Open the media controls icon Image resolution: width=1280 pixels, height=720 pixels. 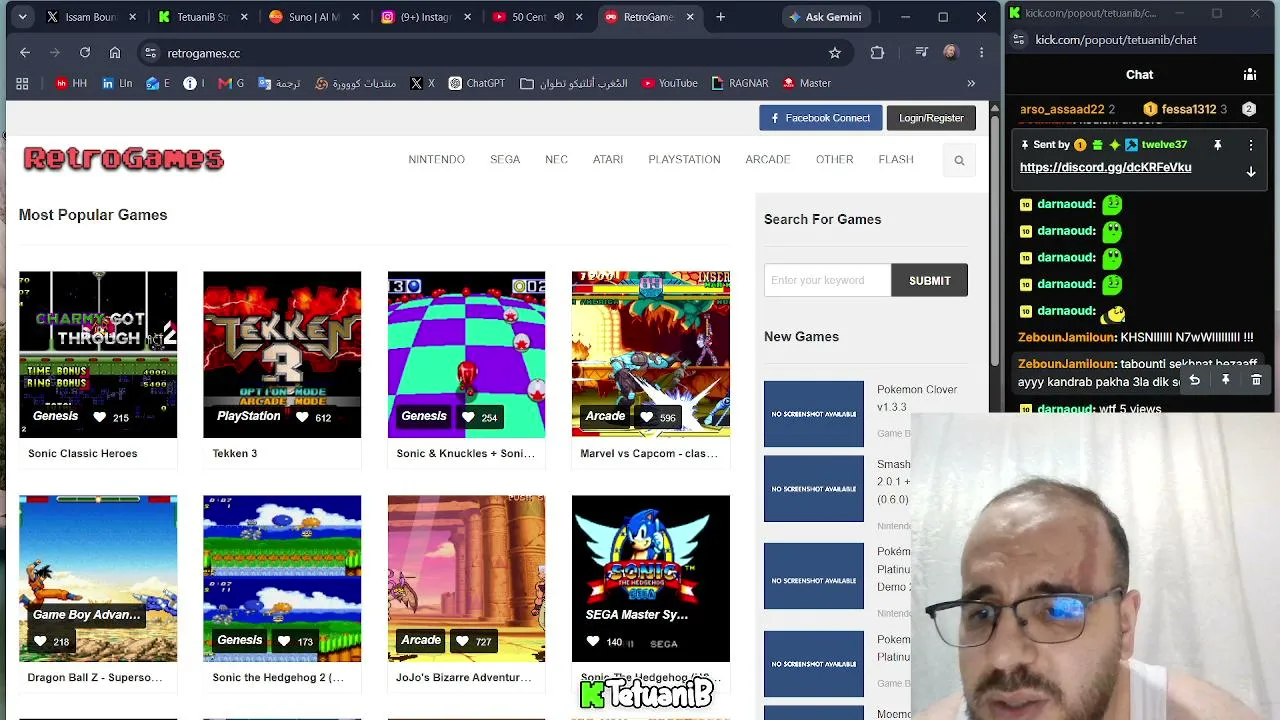click(x=921, y=53)
